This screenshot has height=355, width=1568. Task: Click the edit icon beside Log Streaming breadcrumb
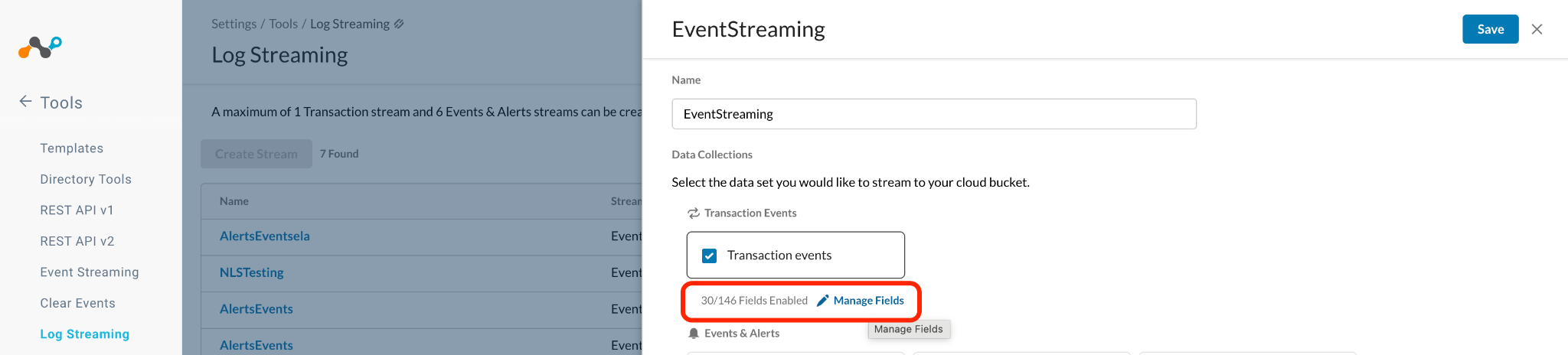click(399, 24)
